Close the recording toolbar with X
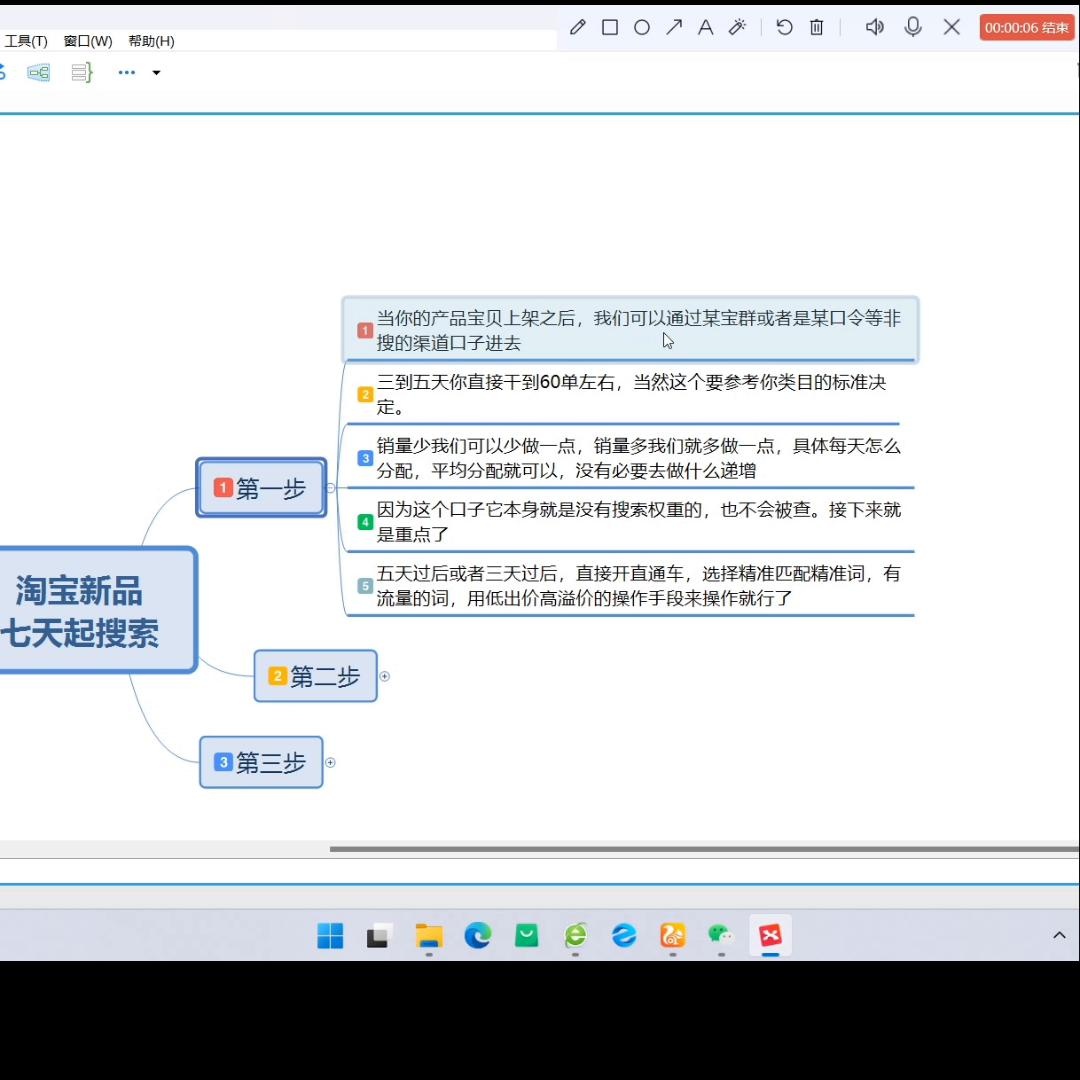 pyautogui.click(x=952, y=28)
